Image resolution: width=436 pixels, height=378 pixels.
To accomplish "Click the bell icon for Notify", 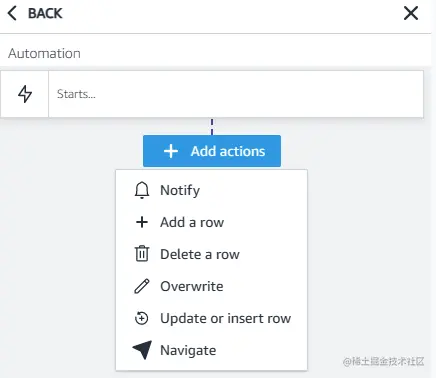I will [142, 190].
